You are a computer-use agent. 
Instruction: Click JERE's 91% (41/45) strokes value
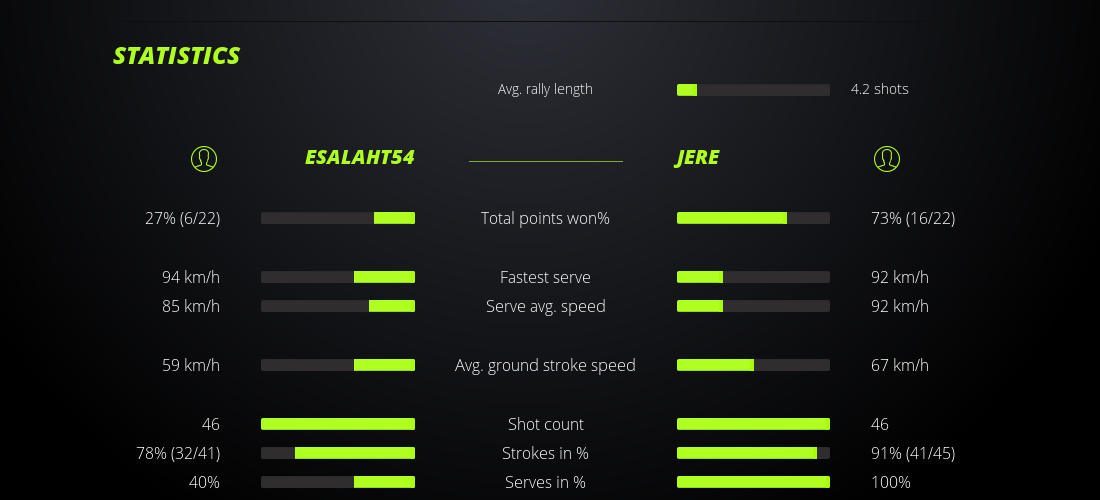click(913, 453)
